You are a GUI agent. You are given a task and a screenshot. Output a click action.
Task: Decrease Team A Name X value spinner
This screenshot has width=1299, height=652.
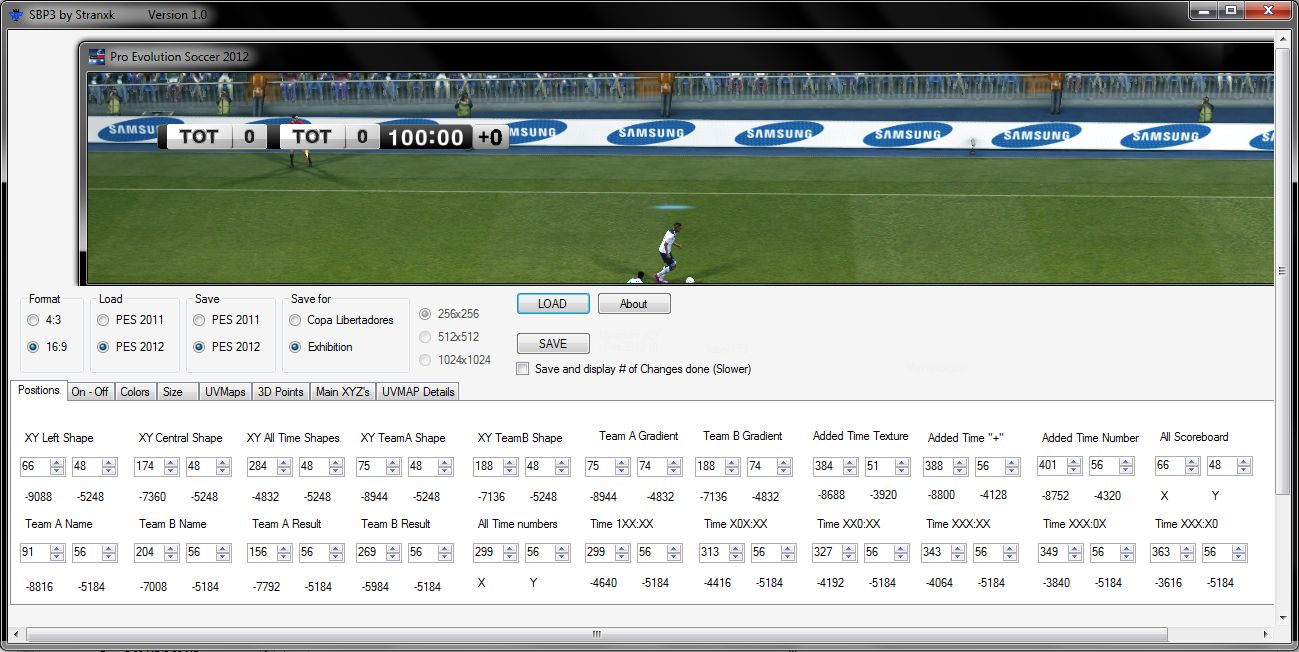click(x=58, y=557)
